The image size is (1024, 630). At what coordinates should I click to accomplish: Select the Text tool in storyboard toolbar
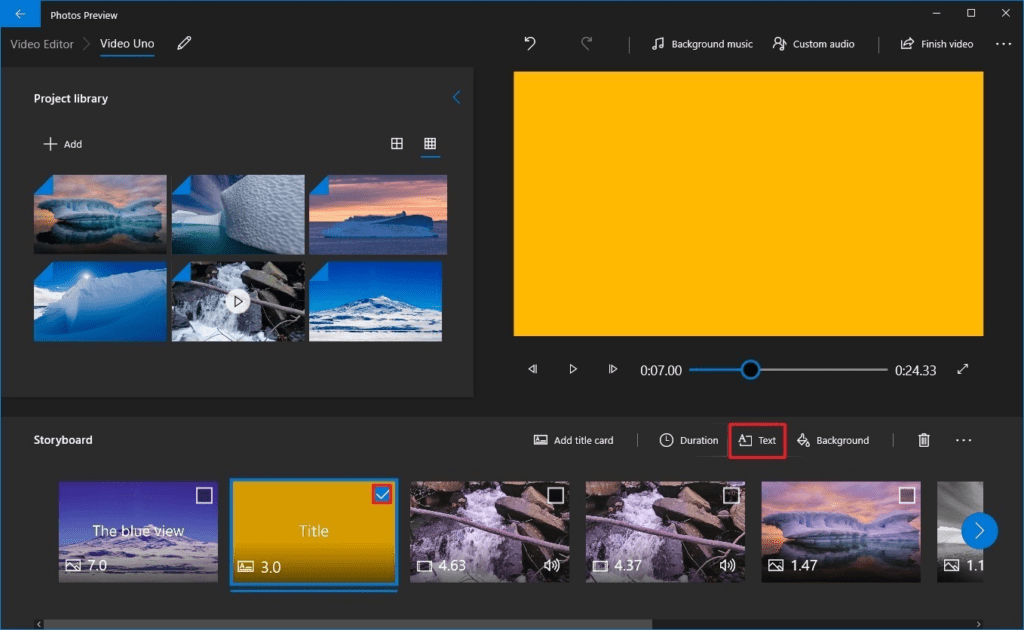757,440
